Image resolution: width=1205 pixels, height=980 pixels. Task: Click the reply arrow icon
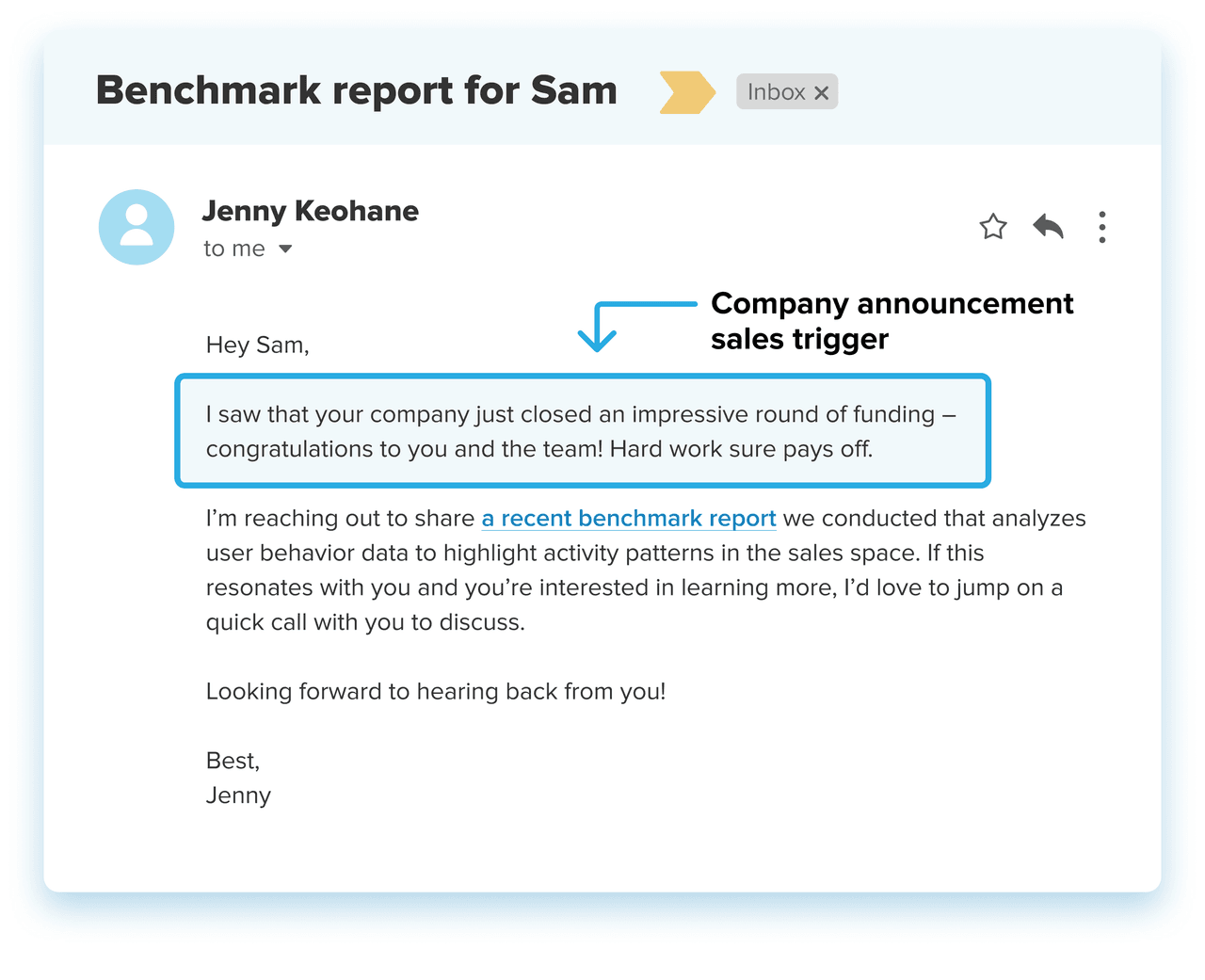(x=1048, y=227)
